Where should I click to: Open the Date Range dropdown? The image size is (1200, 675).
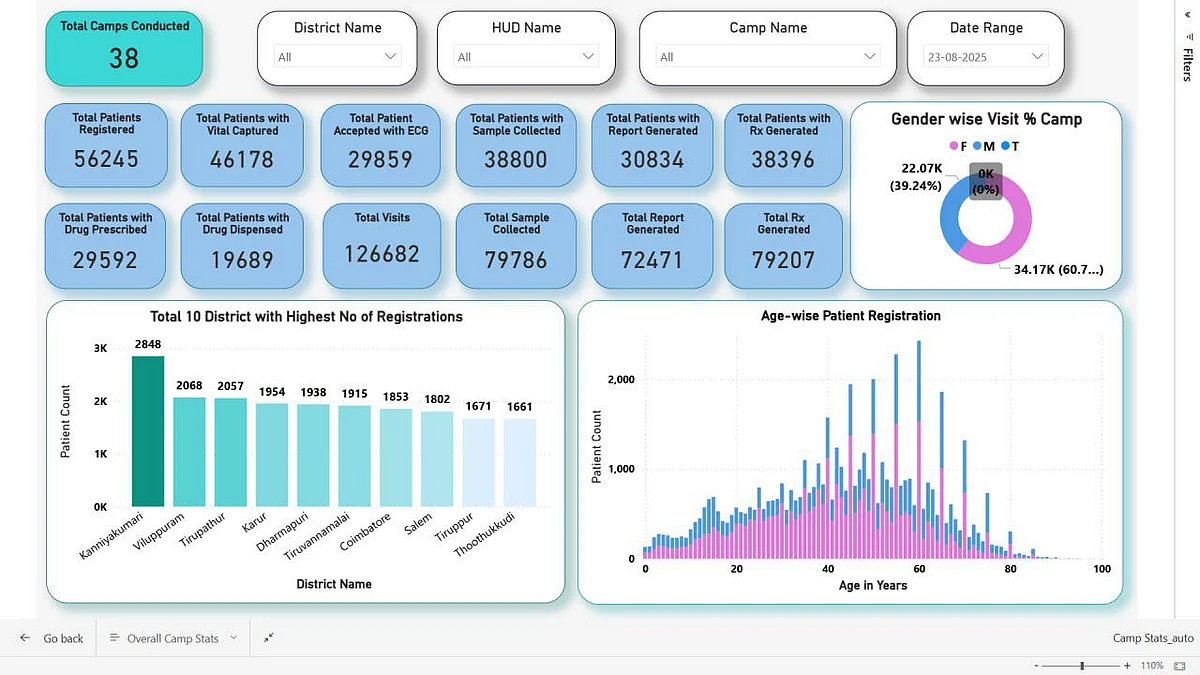coord(986,57)
